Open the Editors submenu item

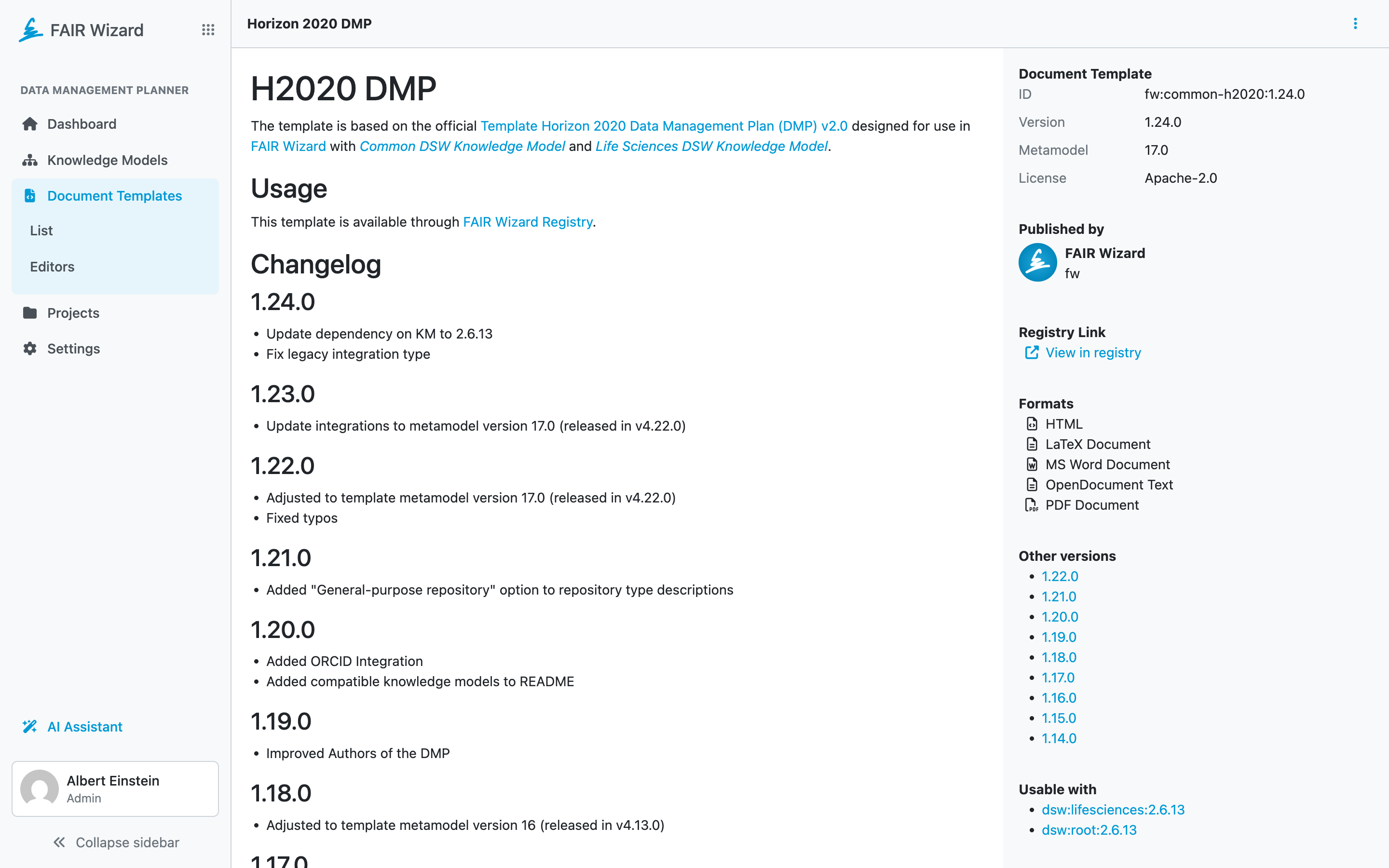pyautogui.click(x=52, y=267)
